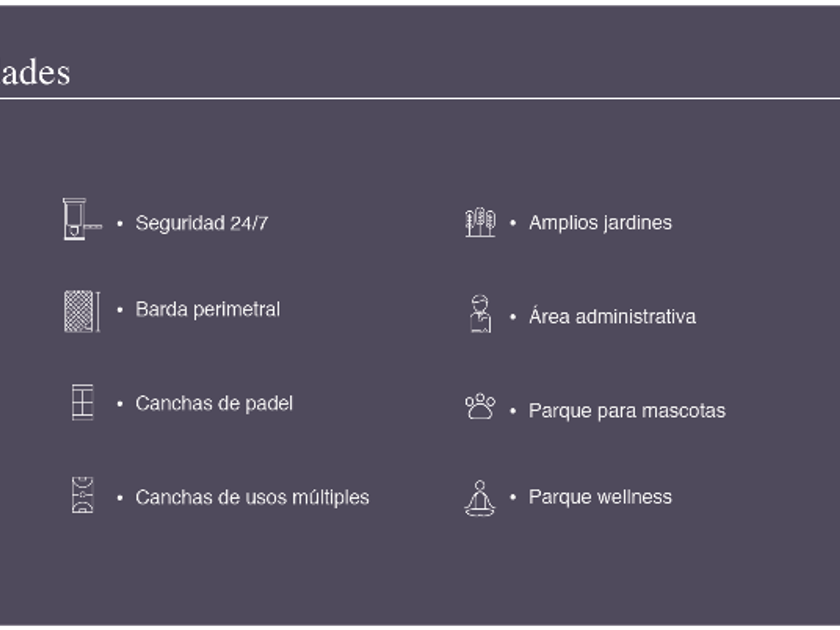
Task: Open the "Parque para mascotas" item
Action: coord(627,411)
